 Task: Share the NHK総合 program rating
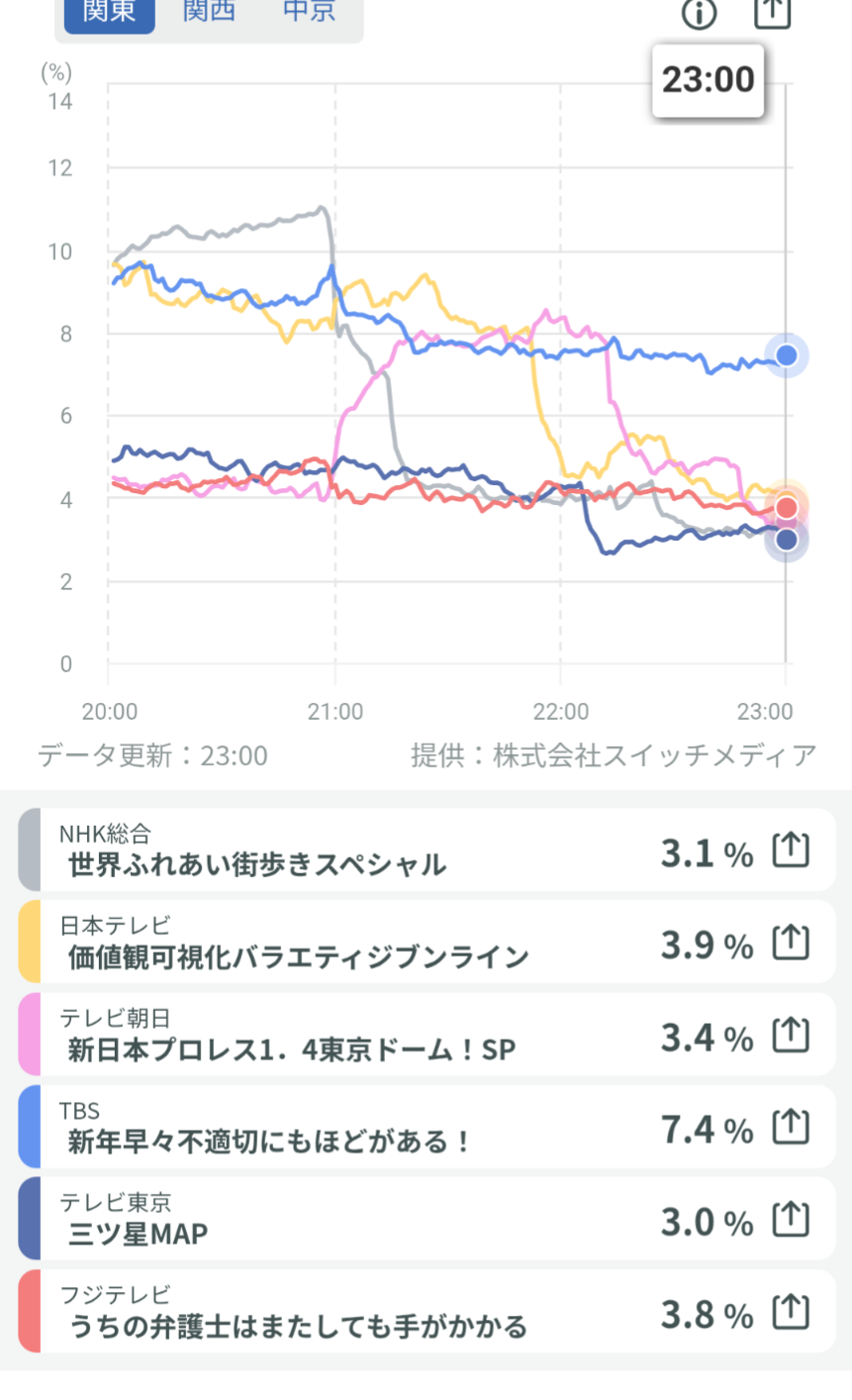(791, 850)
